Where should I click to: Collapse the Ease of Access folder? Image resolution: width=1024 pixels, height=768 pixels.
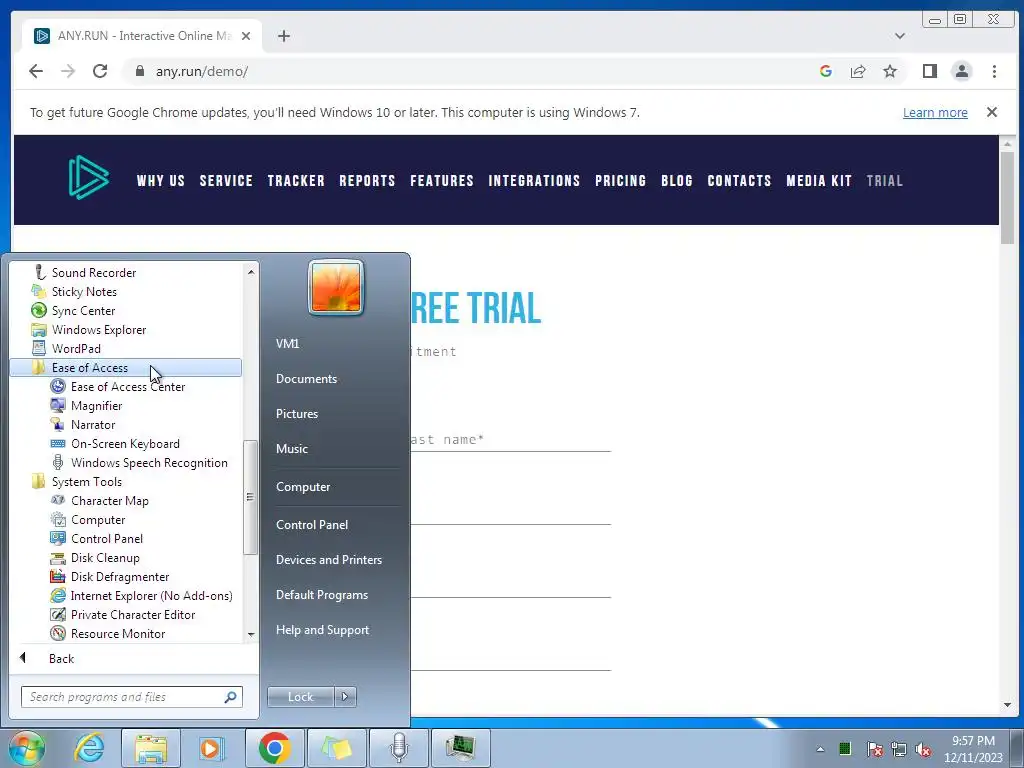click(x=125, y=367)
